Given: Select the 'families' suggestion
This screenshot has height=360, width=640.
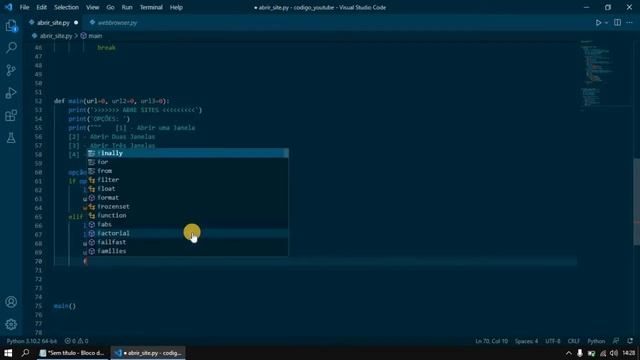Looking at the screenshot, I should point(188,251).
